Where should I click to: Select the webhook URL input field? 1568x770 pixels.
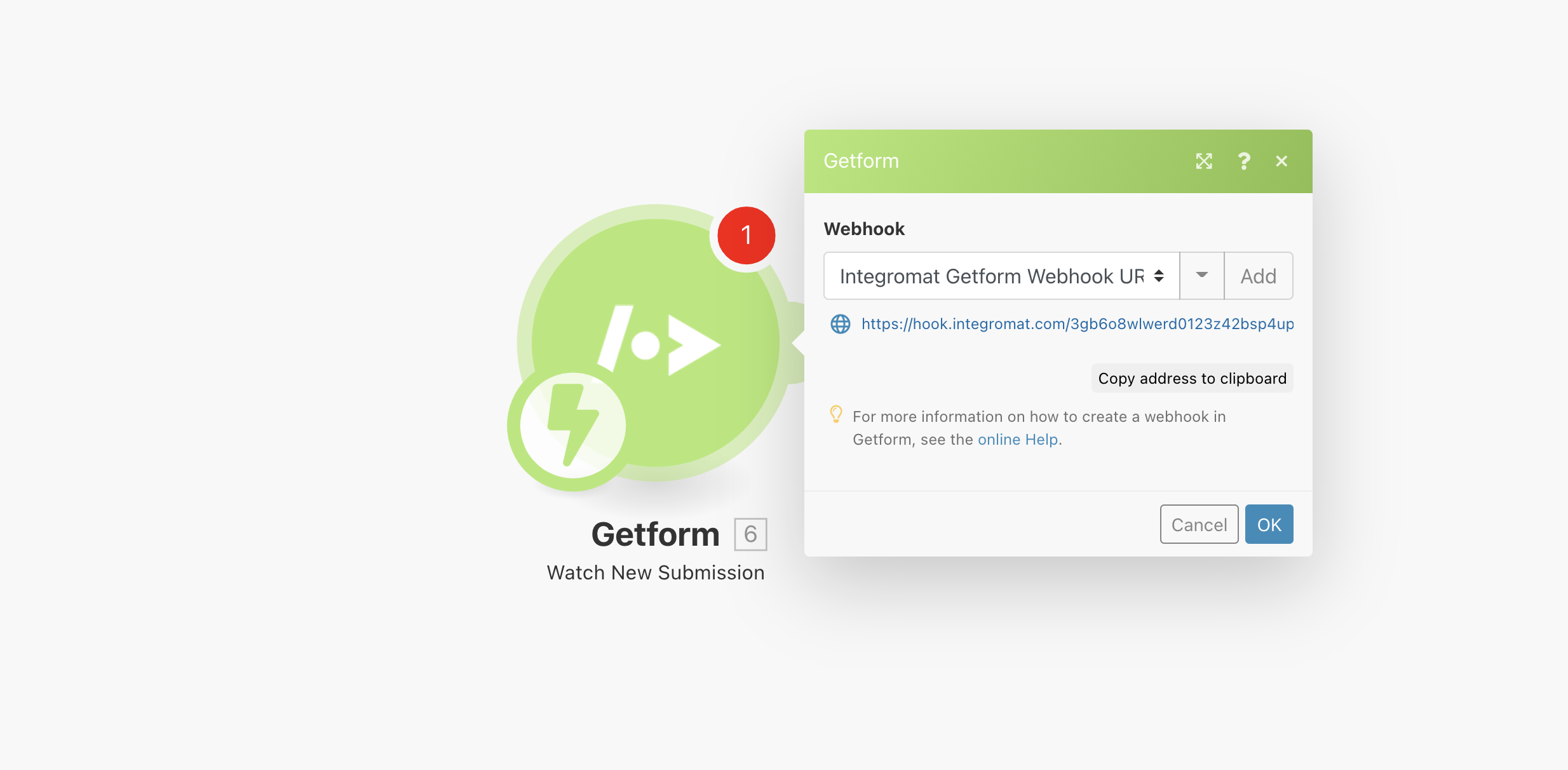tap(1000, 275)
